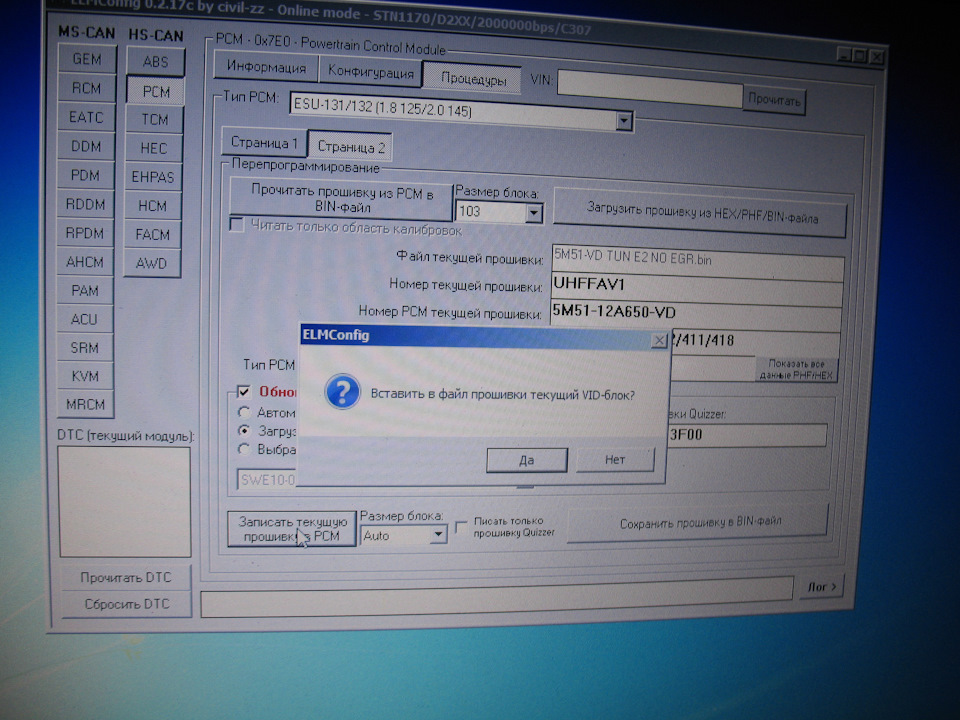Image resolution: width=960 pixels, height=720 pixels.
Task: Select the Автом... radio option
Action: pyautogui.click(x=244, y=412)
